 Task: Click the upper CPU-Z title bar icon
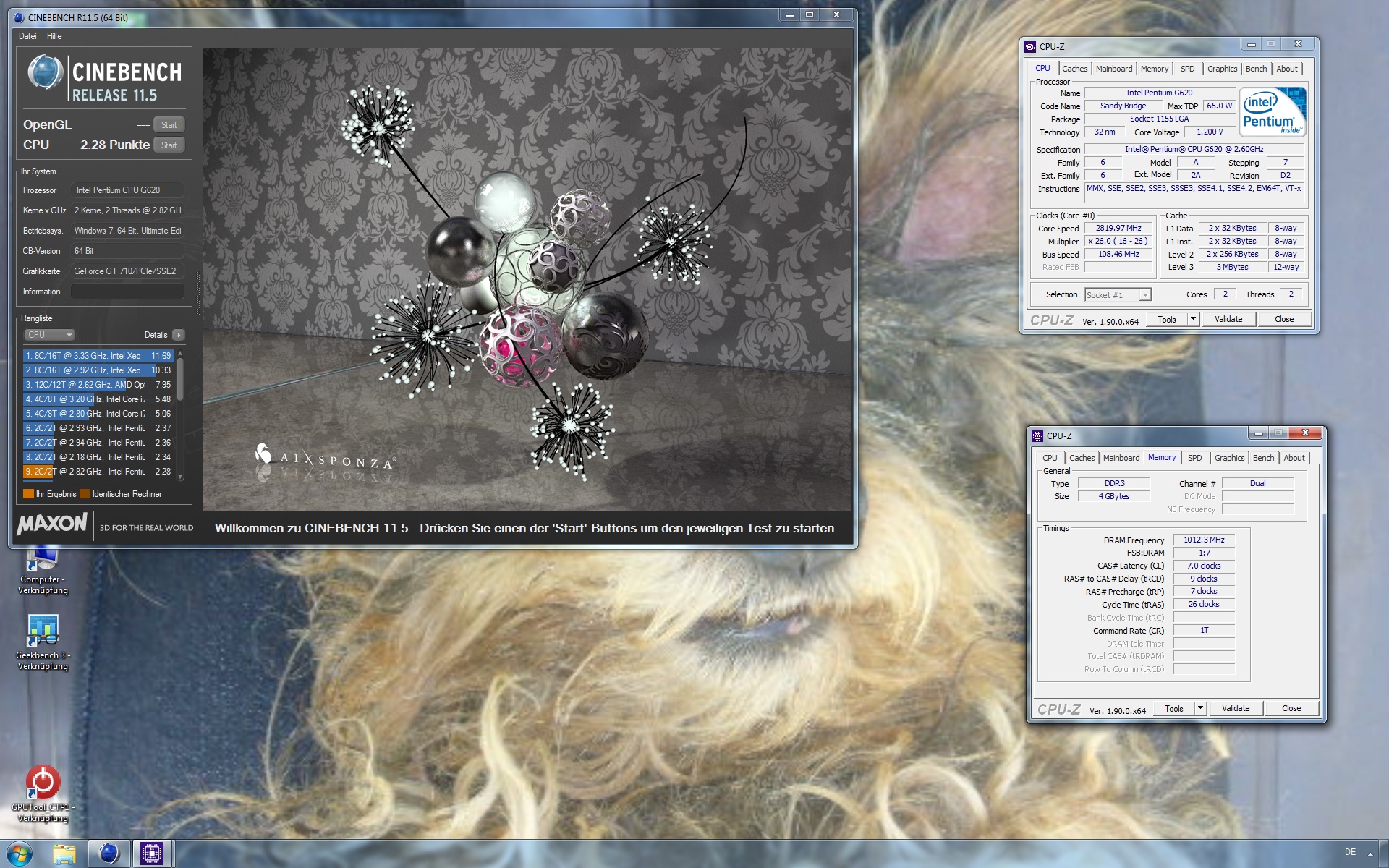tap(1030, 47)
